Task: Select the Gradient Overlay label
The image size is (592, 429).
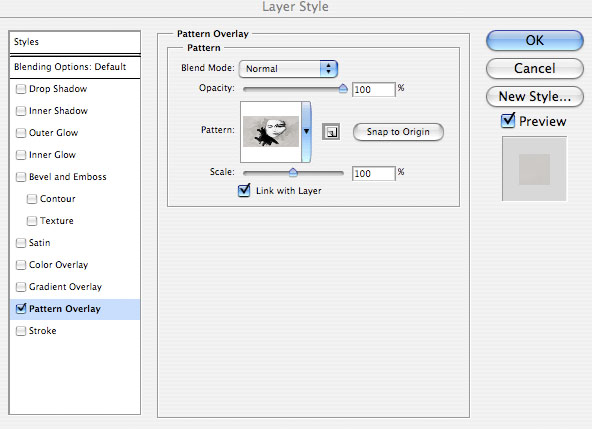Action: [x=65, y=287]
